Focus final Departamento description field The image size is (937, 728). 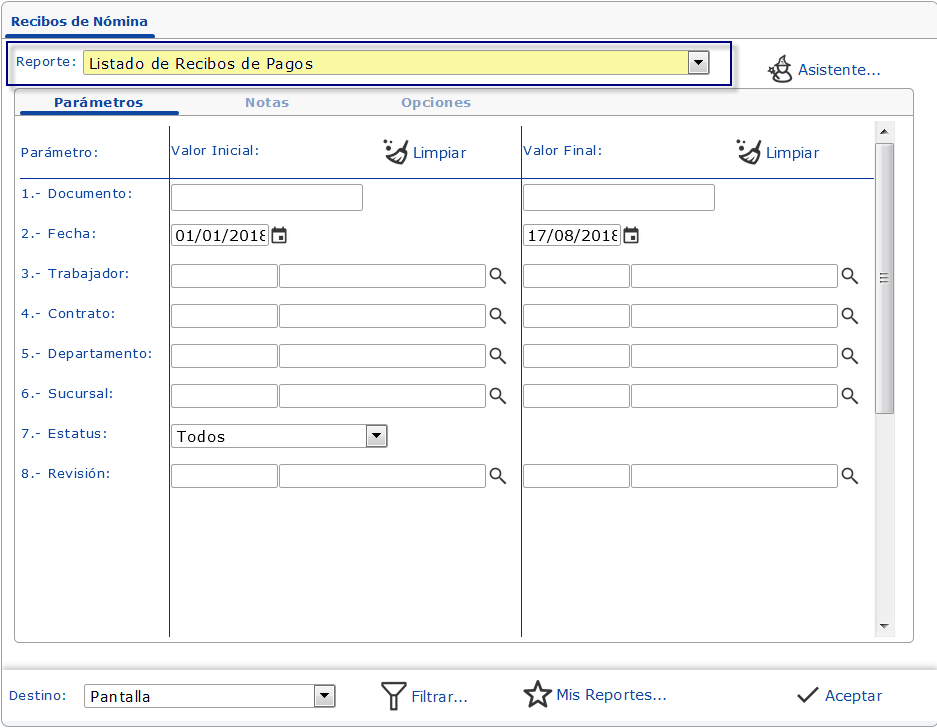coord(734,356)
